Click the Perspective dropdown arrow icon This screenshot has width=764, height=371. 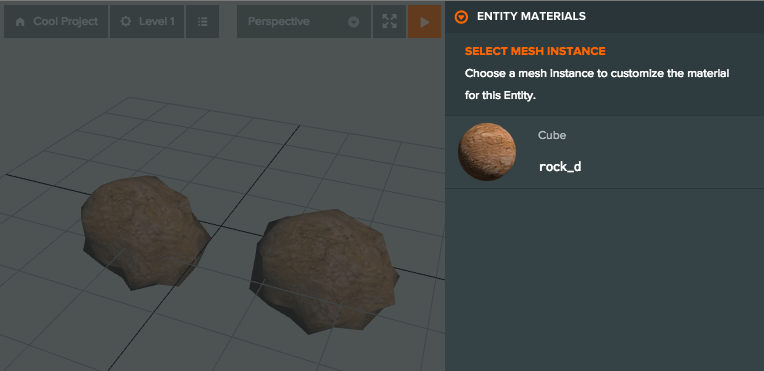coord(354,22)
